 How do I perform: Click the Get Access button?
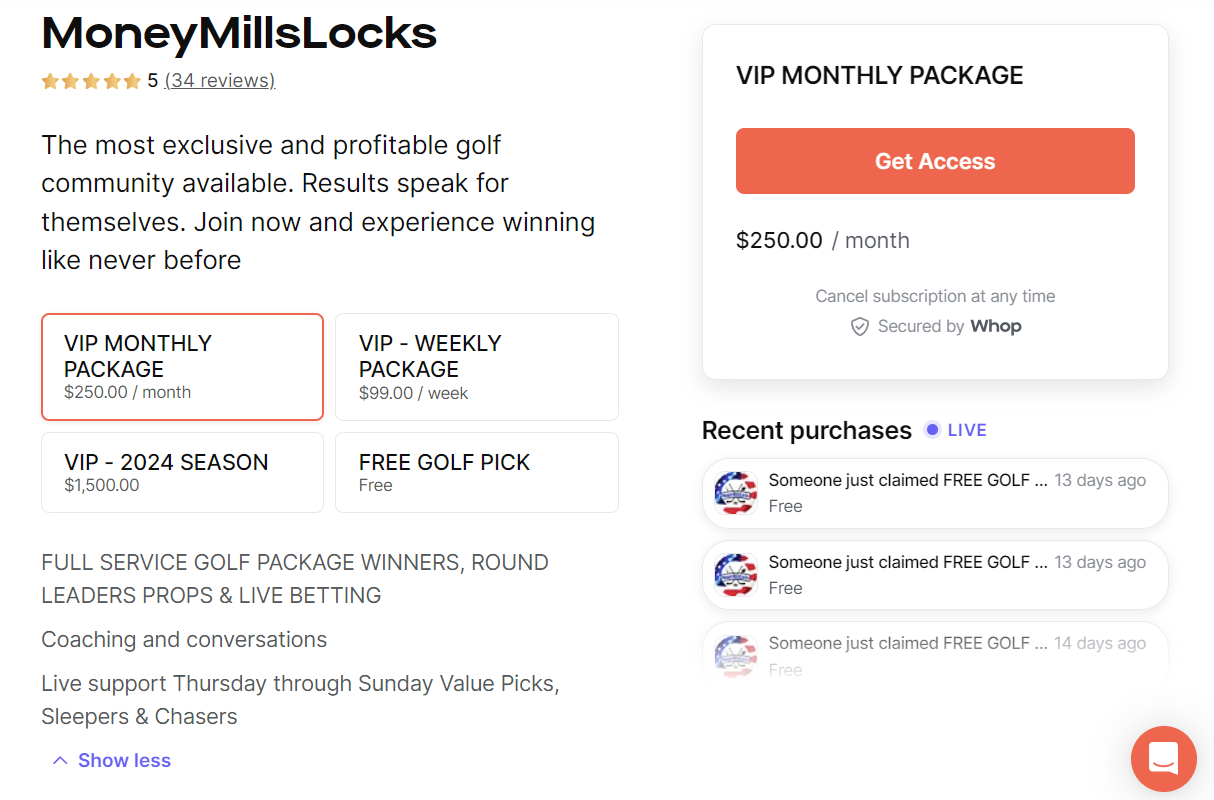coord(934,161)
